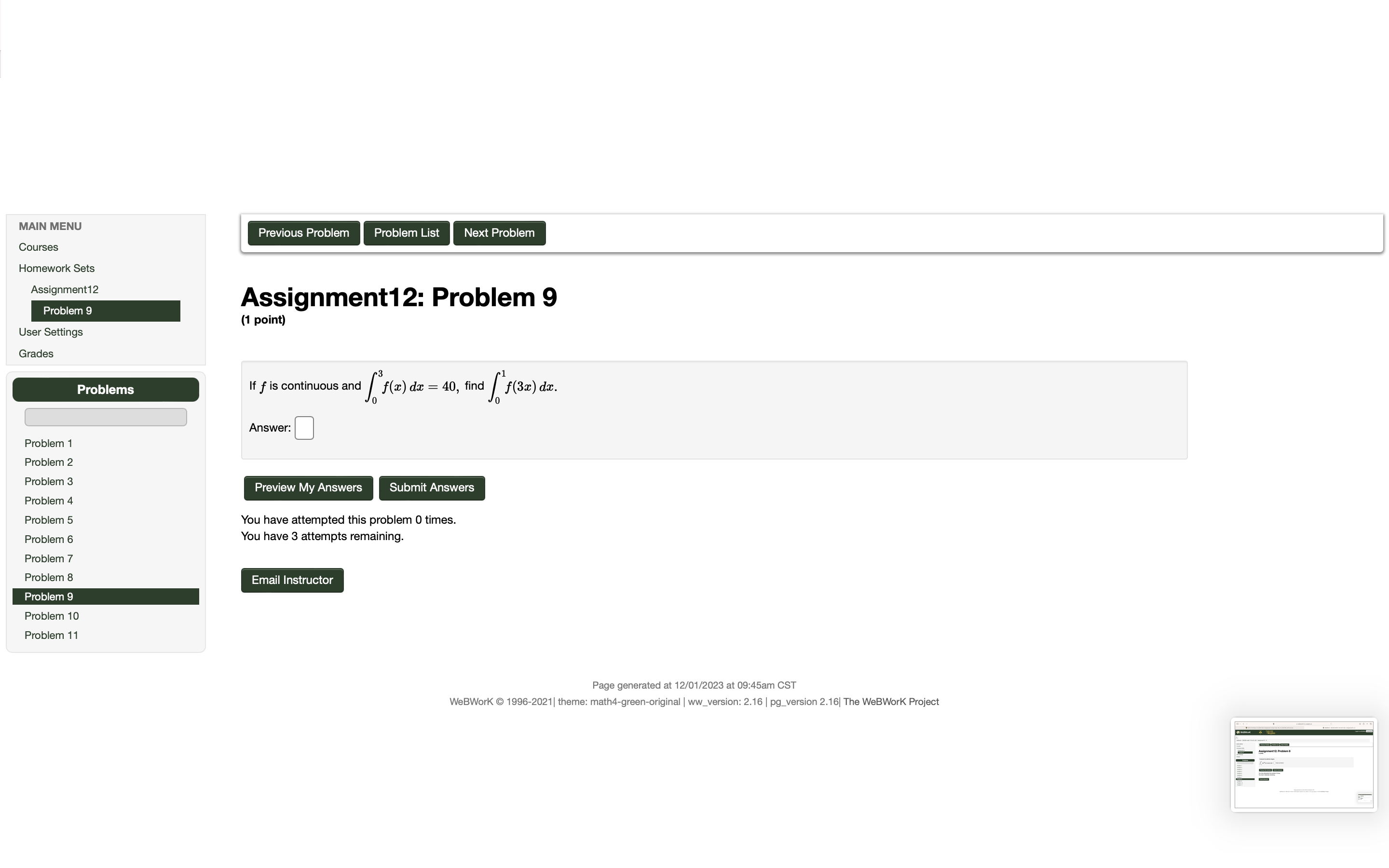Viewport: 1389px width, 868px height.
Task: Click the Answer input box
Action: tap(304, 428)
